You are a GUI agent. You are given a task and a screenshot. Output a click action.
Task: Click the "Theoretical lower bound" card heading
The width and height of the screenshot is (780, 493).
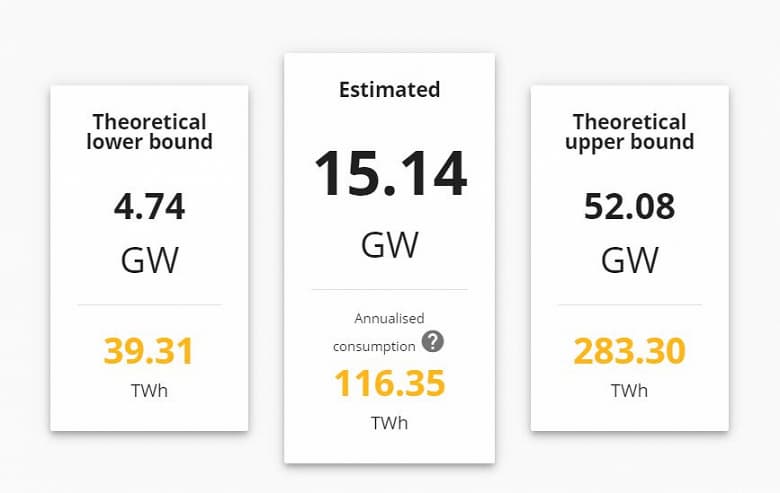point(150,131)
